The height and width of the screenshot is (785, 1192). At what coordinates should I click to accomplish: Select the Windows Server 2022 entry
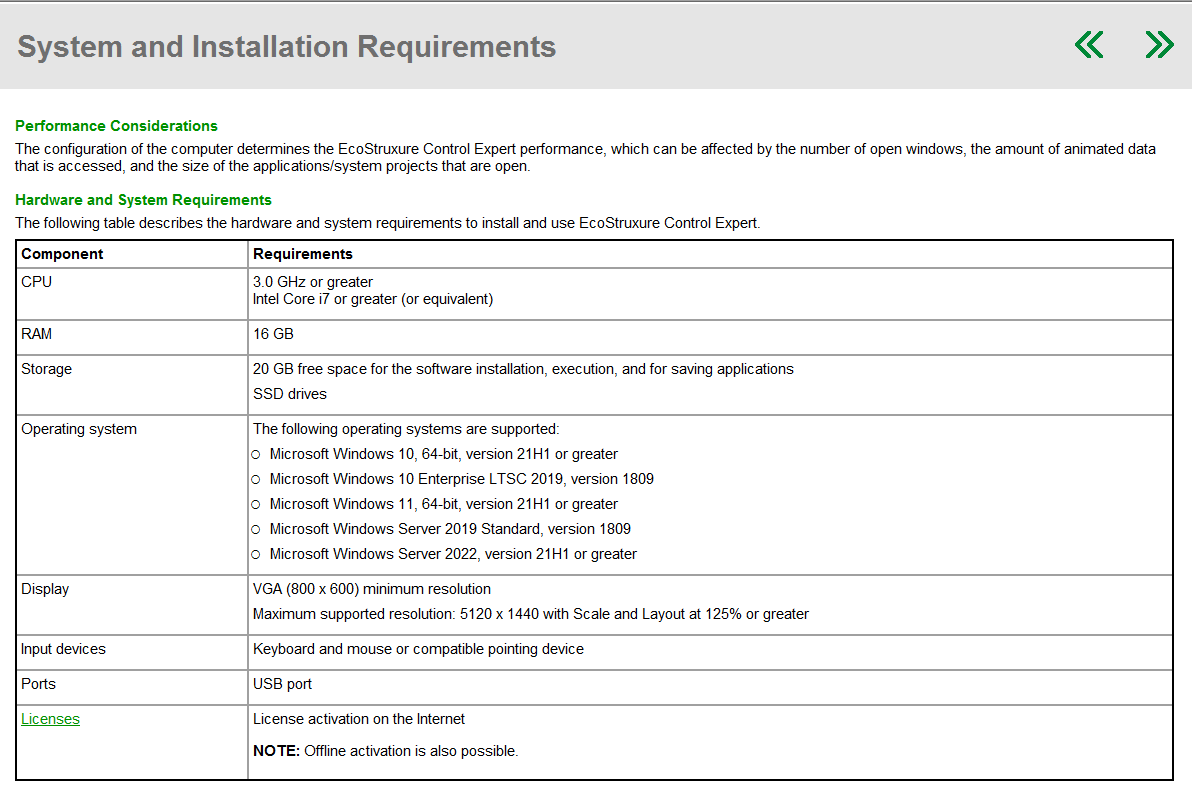[x=453, y=555]
